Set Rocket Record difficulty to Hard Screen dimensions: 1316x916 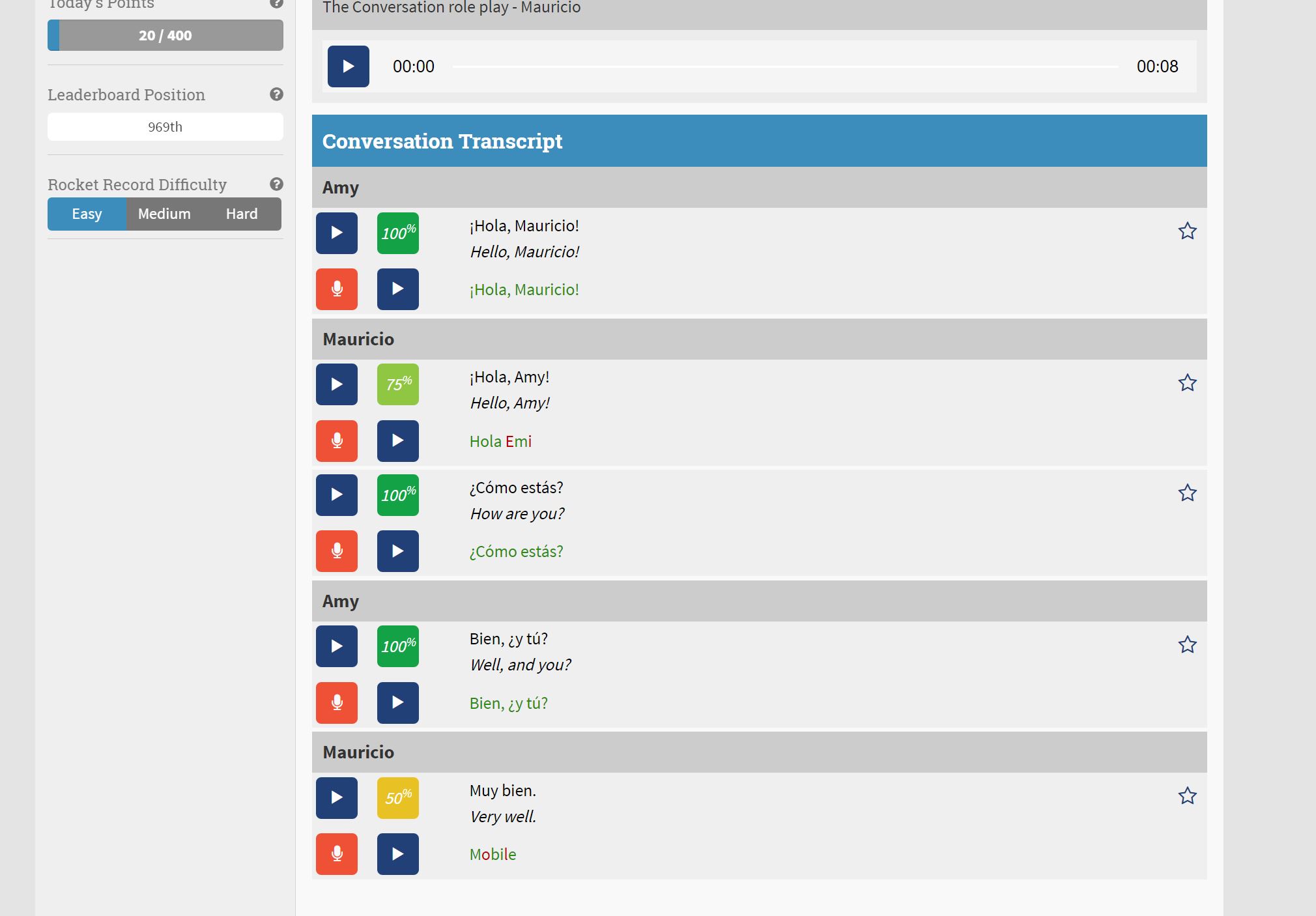pyautogui.click(x=242, y=214)
